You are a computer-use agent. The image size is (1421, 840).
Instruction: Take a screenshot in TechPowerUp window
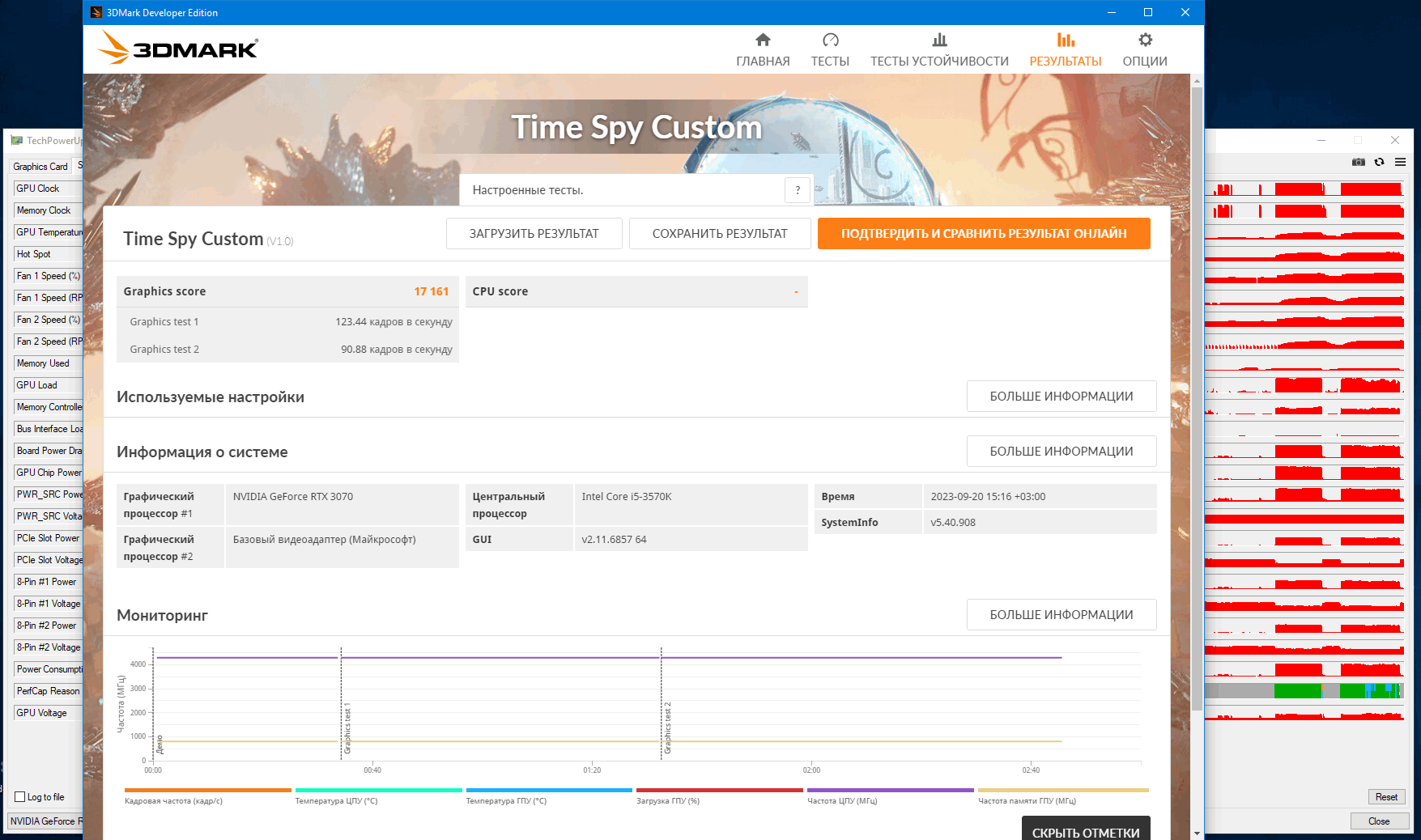point(1359,162)
